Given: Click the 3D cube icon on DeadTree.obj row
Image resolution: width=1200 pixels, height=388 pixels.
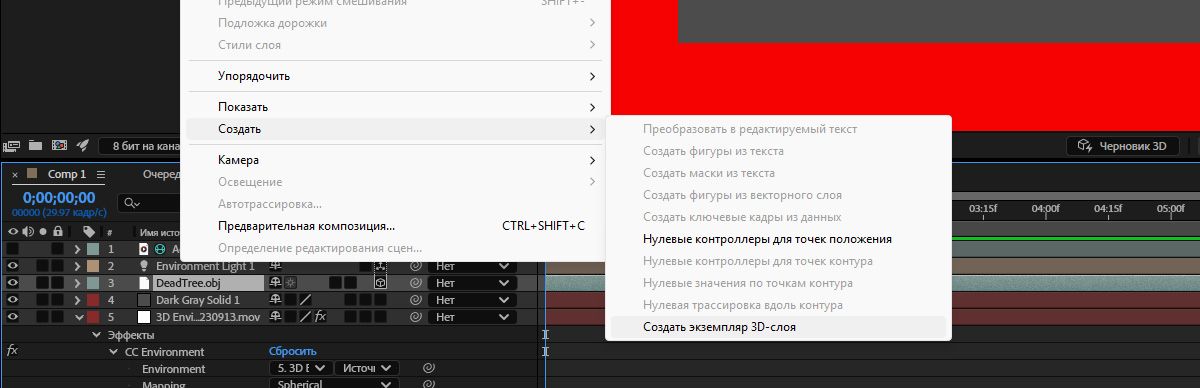Looking at the screenshot, I should [x=380, y=283].
